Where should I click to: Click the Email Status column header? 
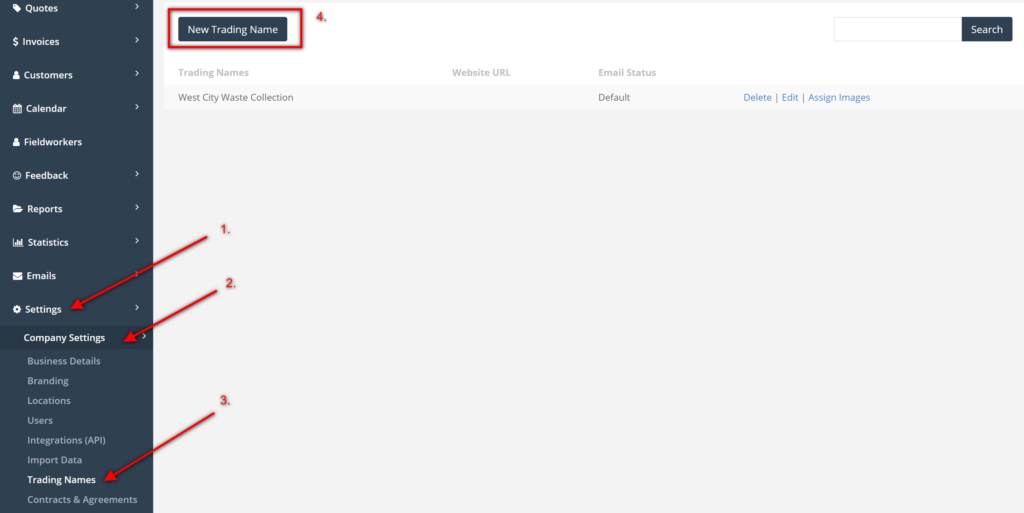click(x=627, y=72)
